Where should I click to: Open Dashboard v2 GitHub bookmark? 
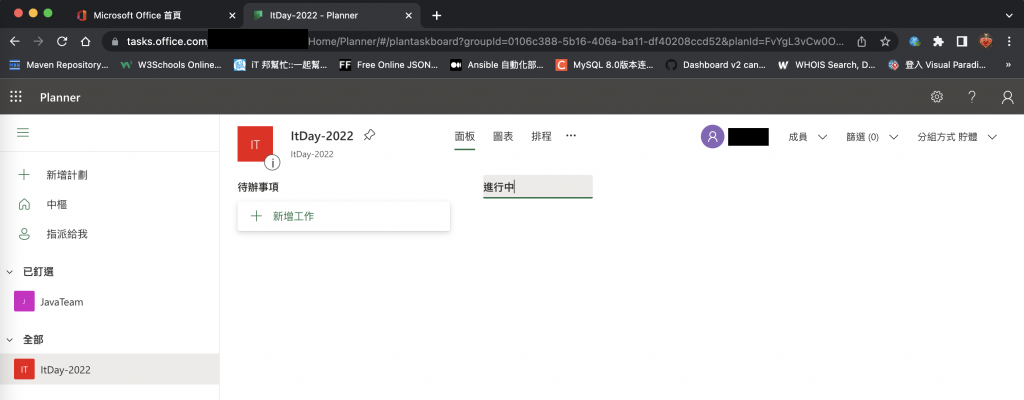tap(715, 65)
